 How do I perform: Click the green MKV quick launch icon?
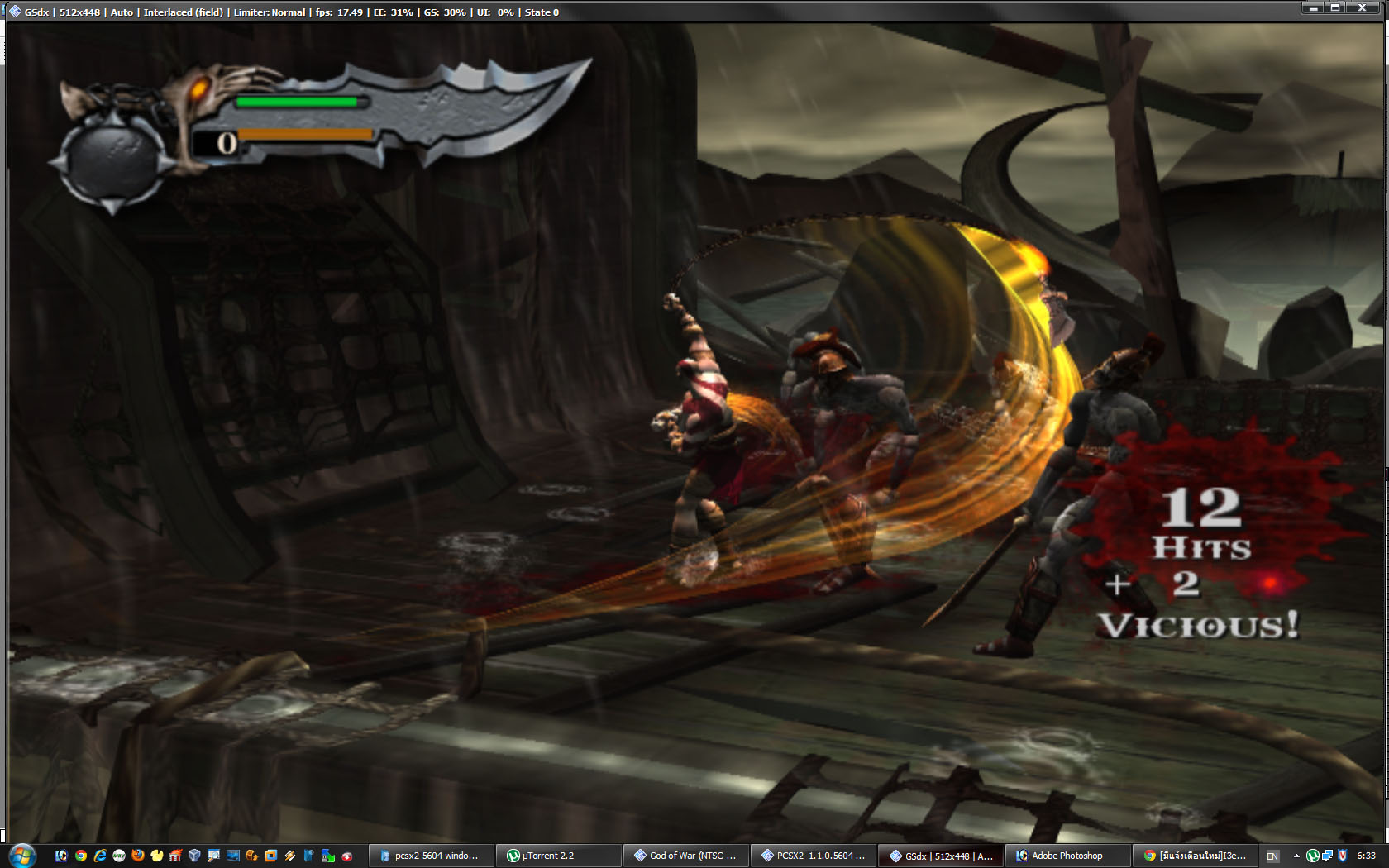pyautogui.click(x=119, y=856)
